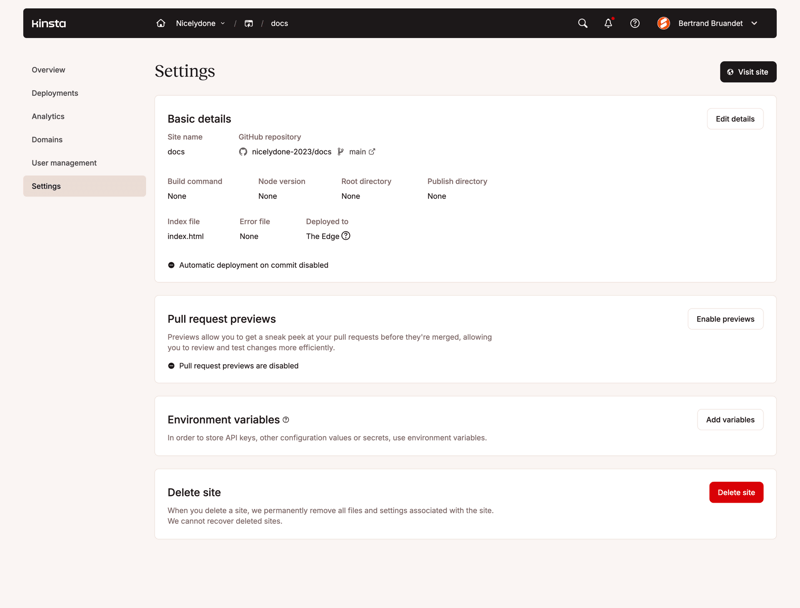Click the Environment variables info icon
Viewport: 800px width, 608px height.
286,419
